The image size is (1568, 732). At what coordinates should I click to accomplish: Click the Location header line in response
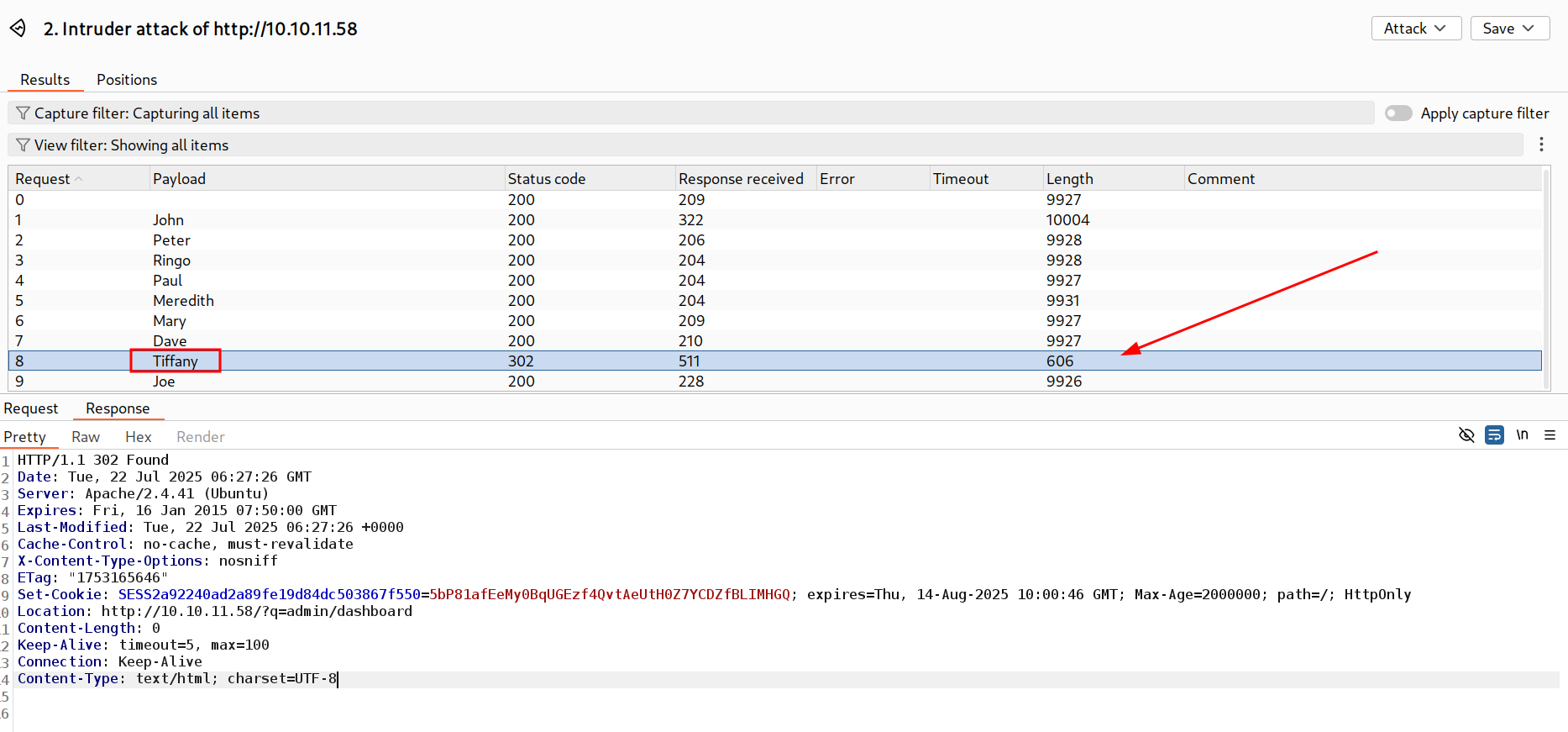(215, 611)
